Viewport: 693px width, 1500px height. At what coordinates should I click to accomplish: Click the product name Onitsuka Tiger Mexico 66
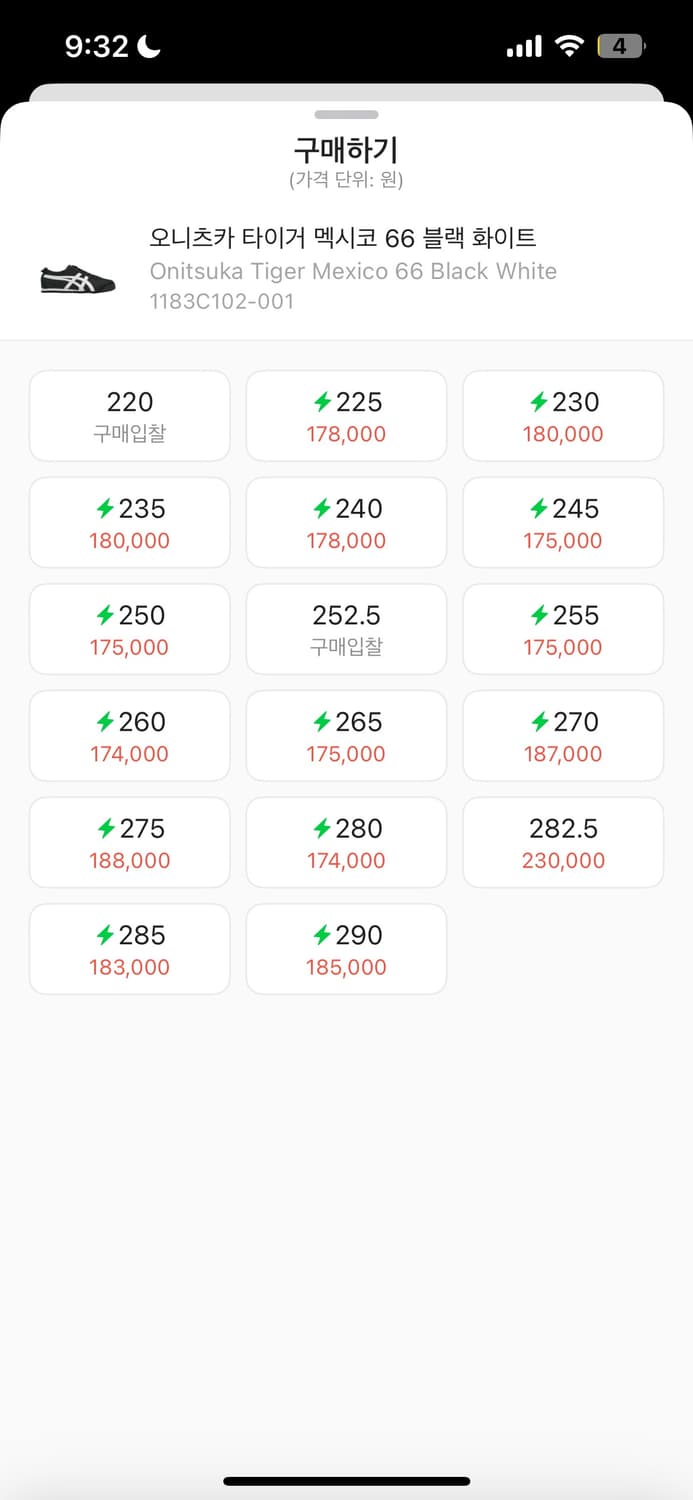pos(352,271)
